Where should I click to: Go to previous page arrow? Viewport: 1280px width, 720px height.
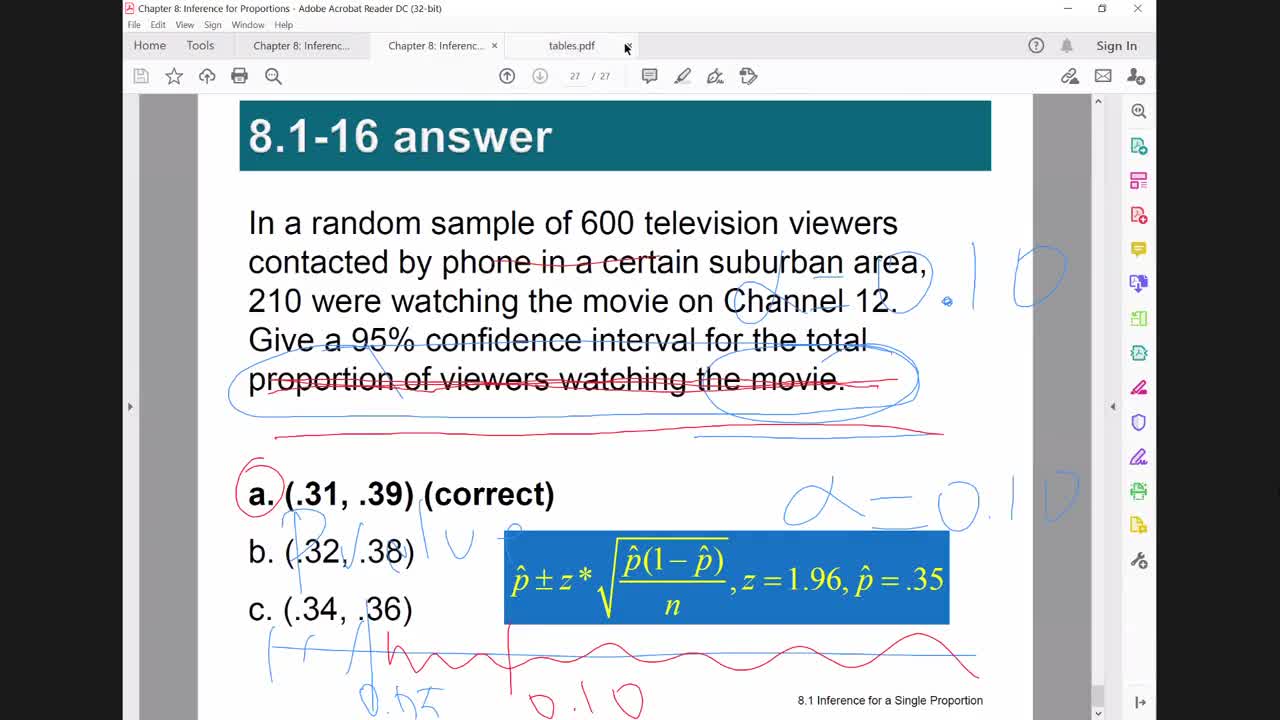[507, 76]
